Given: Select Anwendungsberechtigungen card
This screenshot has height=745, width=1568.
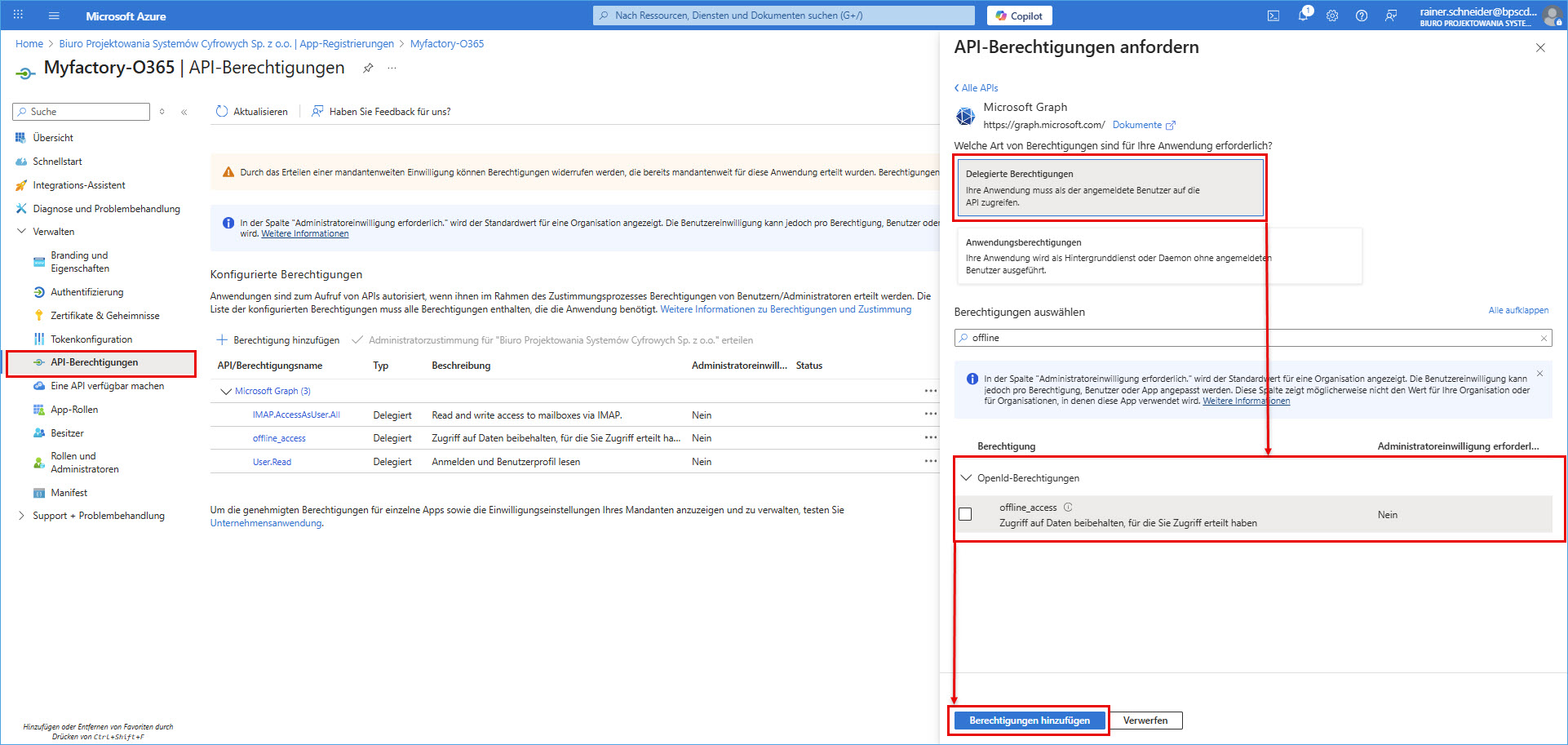Looking at the screenshot, I should pyautogui.click(x=1159, y=255).
